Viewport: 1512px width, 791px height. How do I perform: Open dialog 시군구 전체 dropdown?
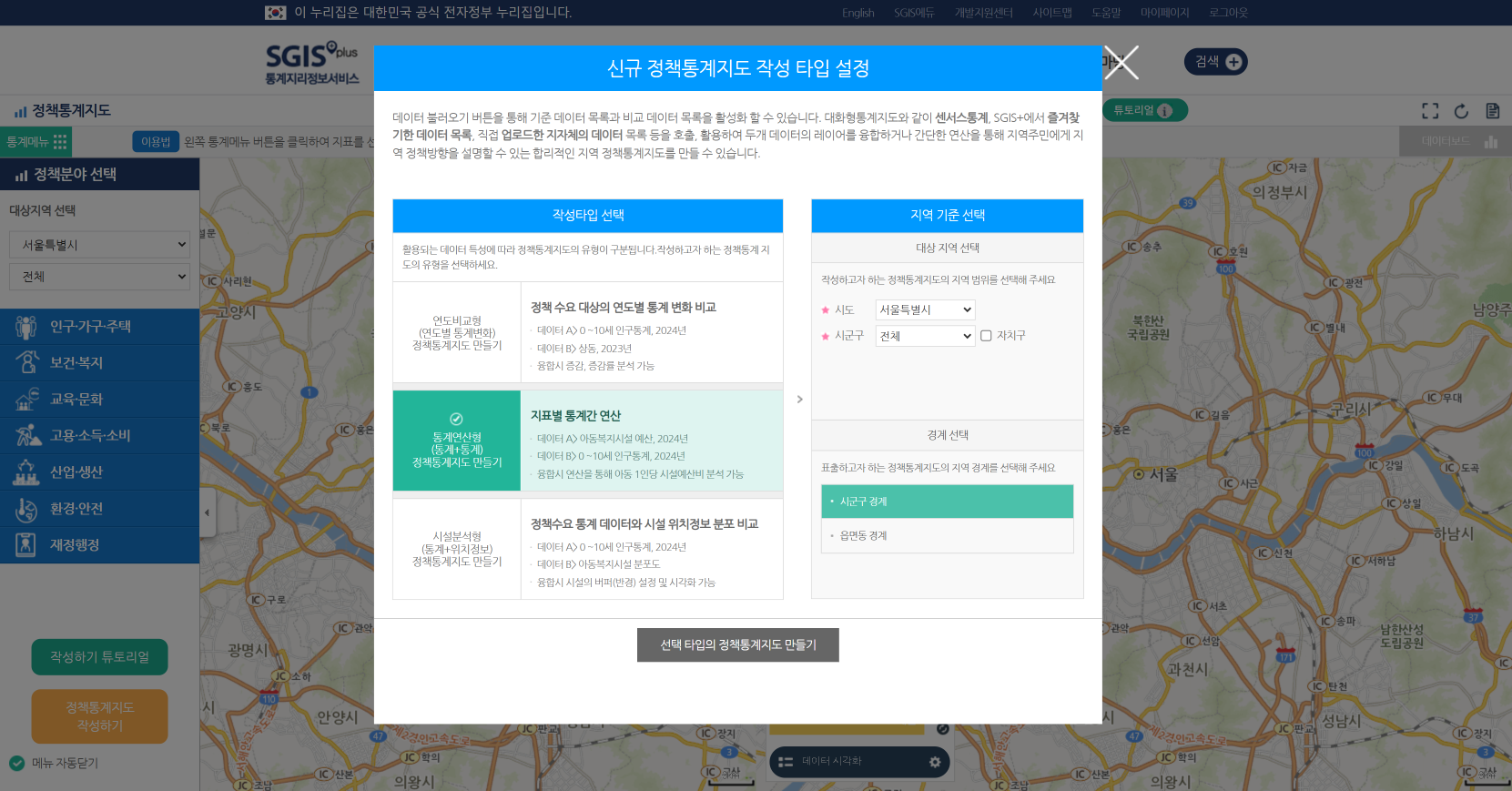pos(925,336)
